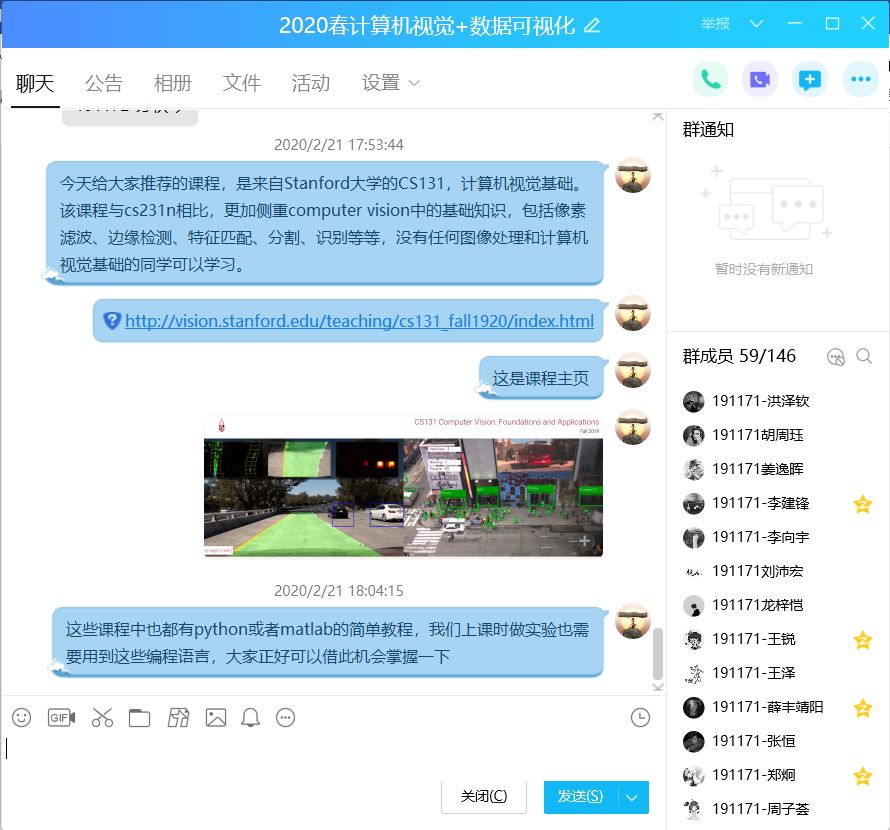Insert a picture into the message
The image size is (890, 830).
tap(216, 718)
